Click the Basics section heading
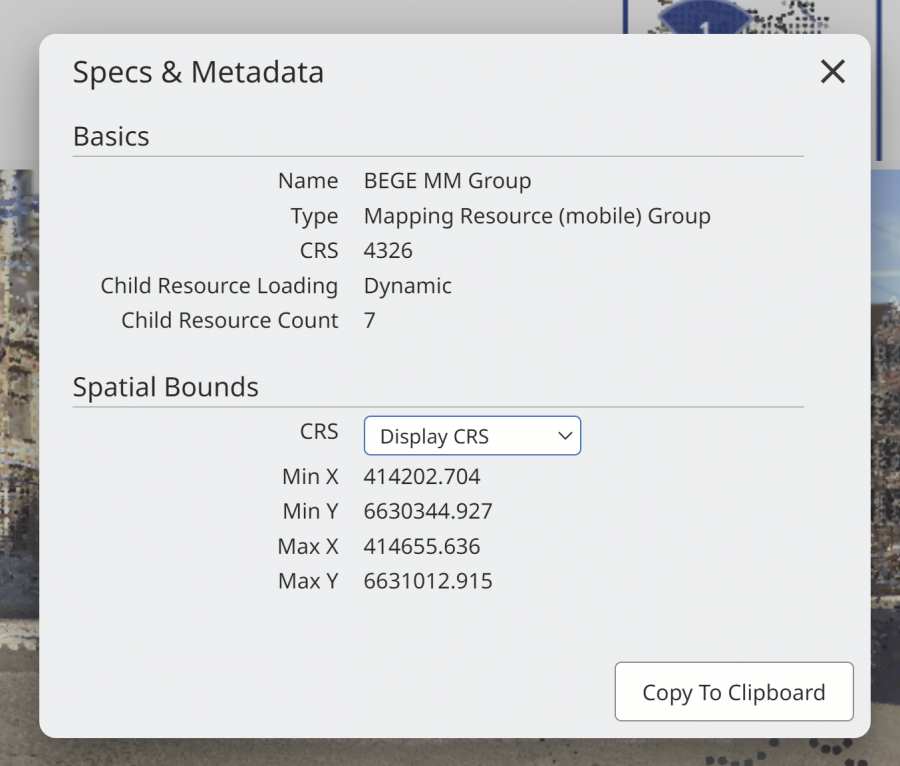The image size is (900, 766). [111, 137]
